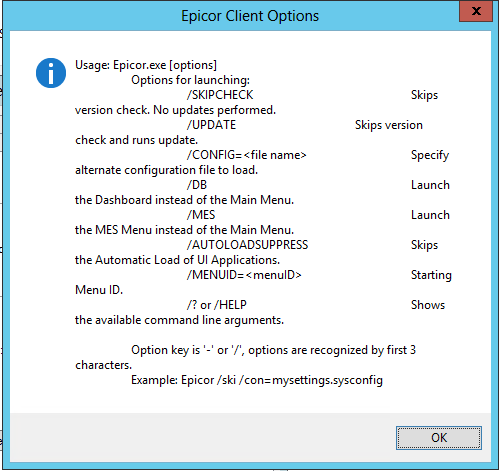Click the /CONFIG=<file name> option text

point(247,155)
